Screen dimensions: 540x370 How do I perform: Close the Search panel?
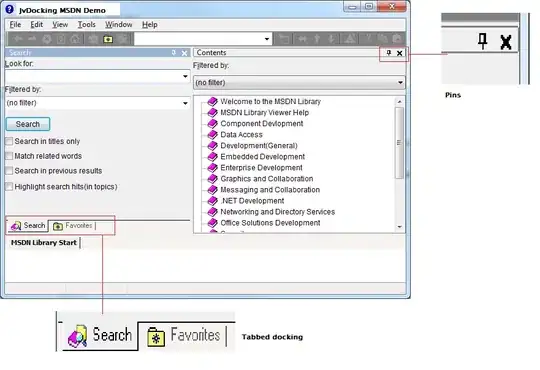185,53
